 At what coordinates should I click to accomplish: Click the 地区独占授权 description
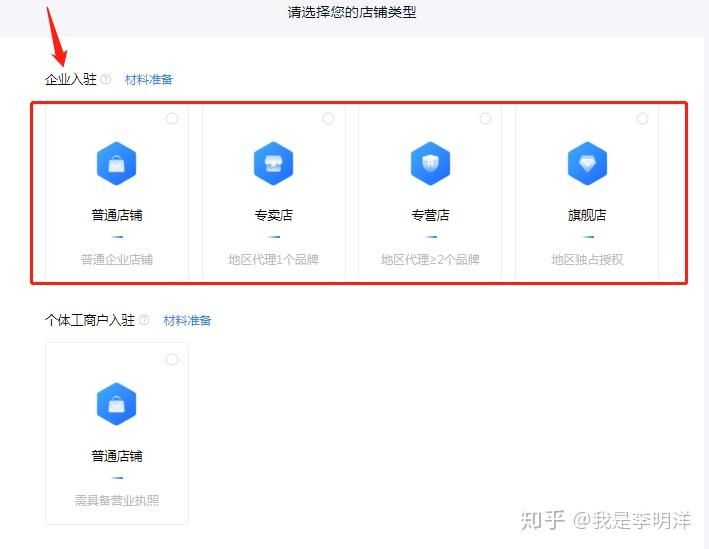click(x=587, y=260)
